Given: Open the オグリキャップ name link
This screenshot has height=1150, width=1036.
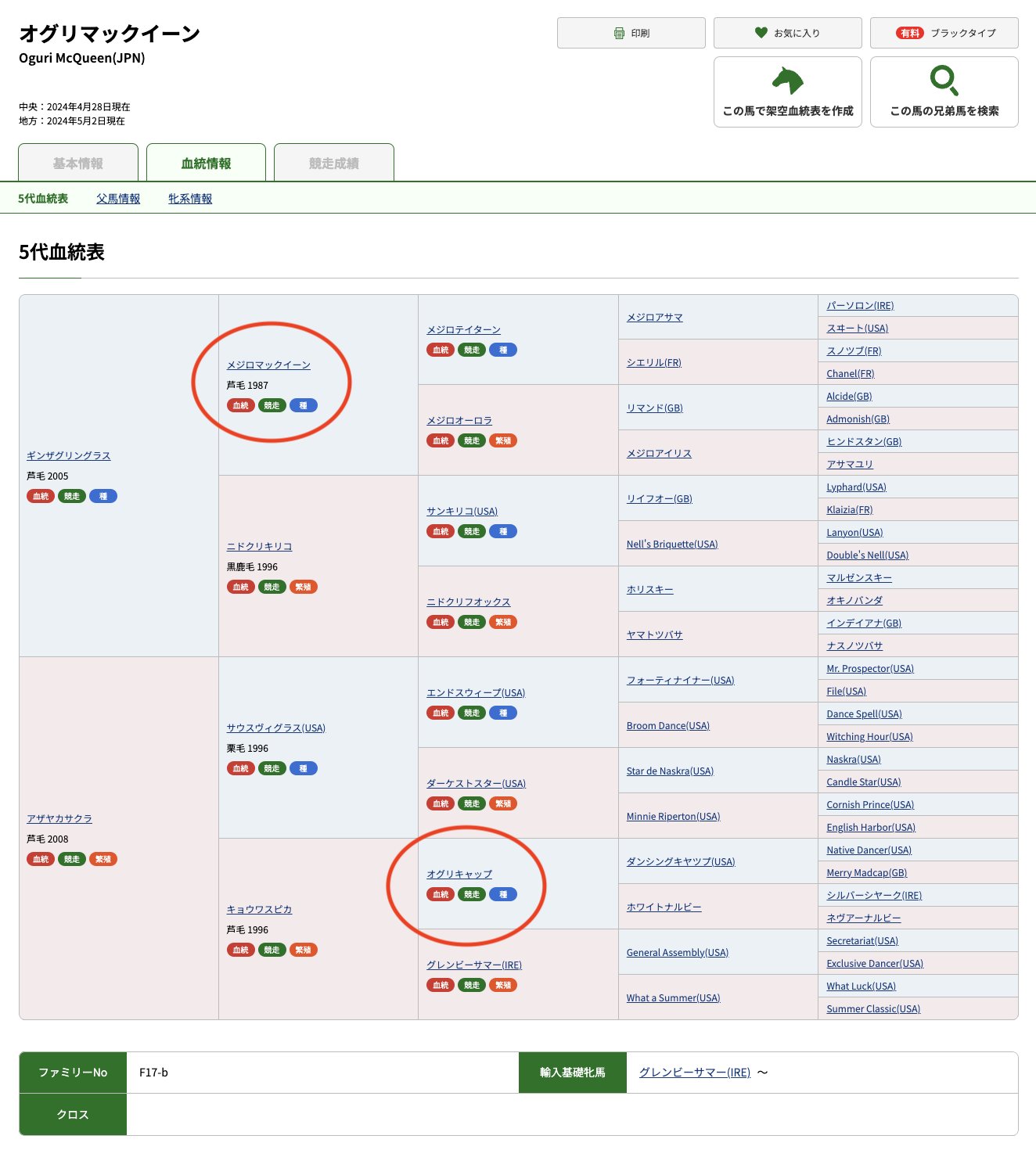Looking at the screenshot, I should click(x=459, y=874).
